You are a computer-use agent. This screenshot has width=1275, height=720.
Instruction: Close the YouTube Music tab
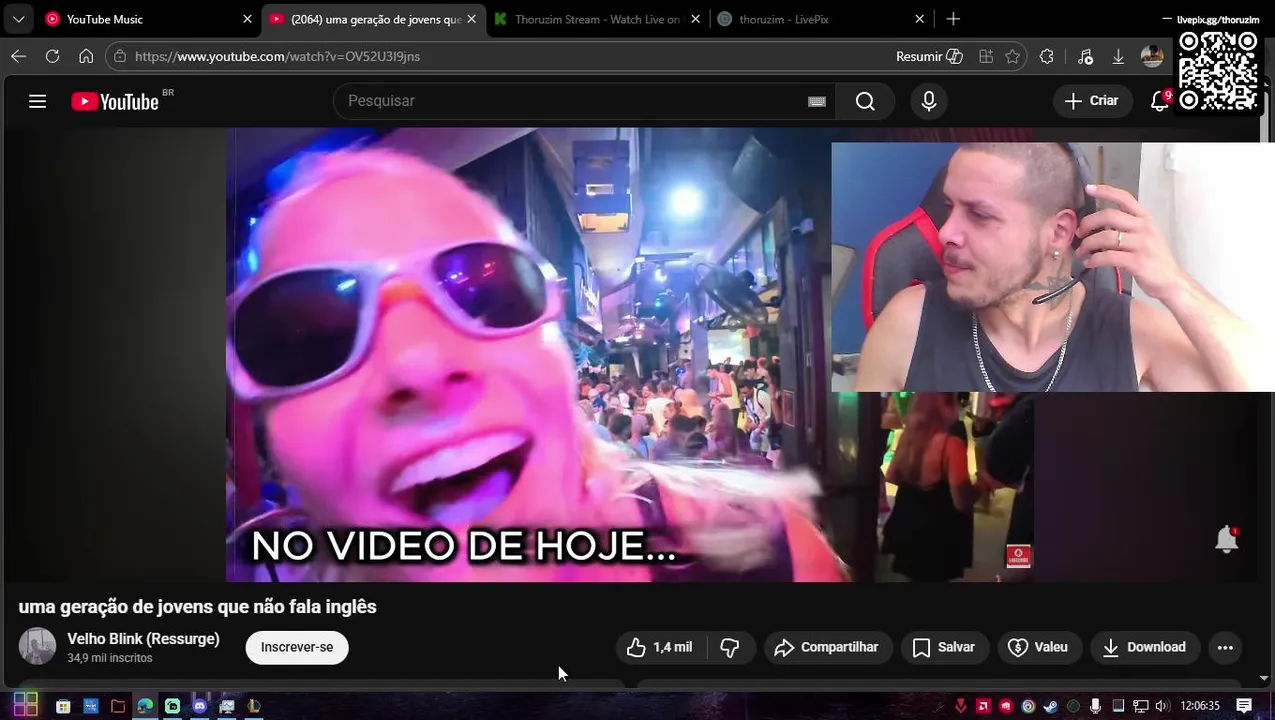(247, 19)
